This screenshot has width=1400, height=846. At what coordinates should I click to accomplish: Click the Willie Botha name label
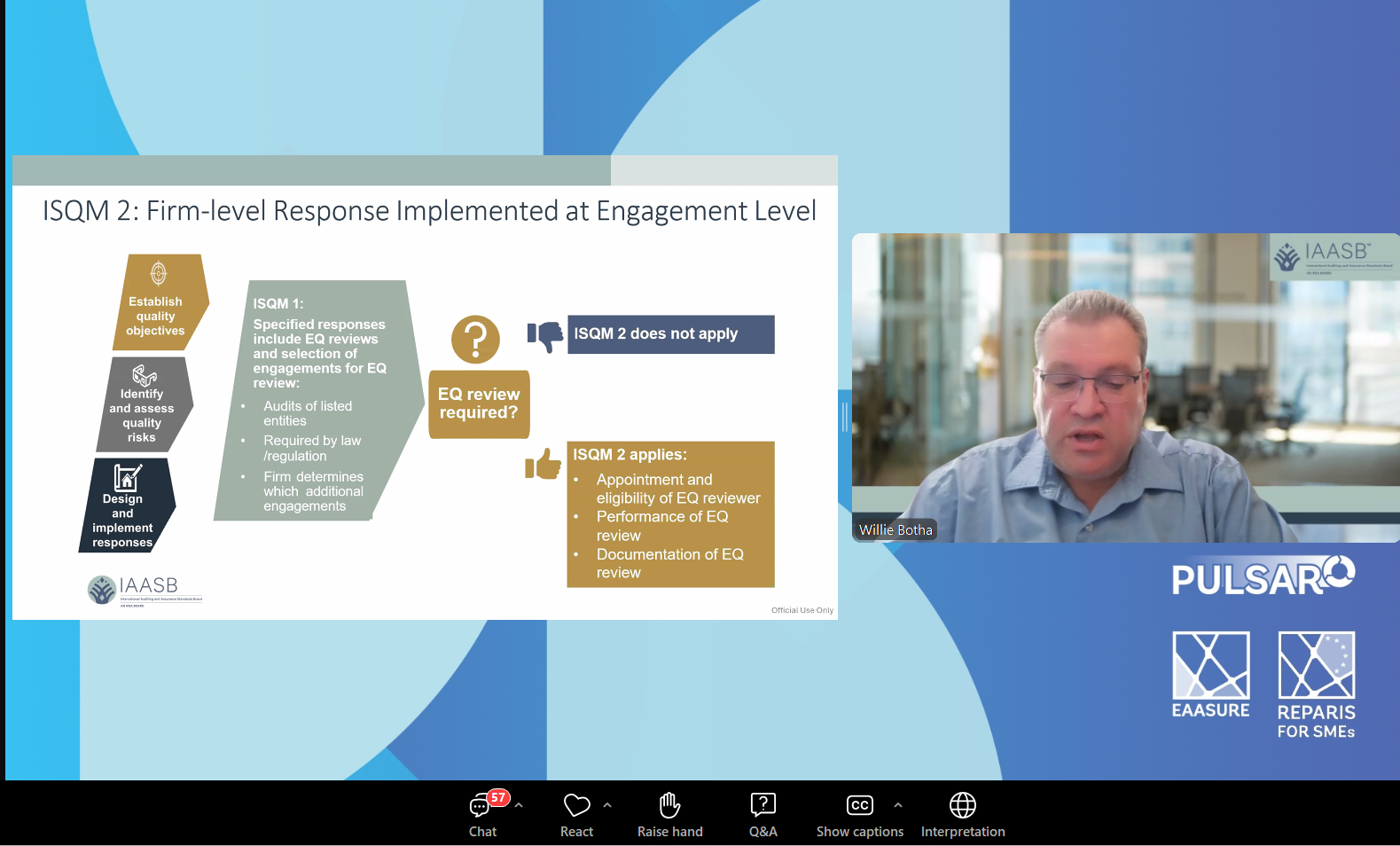click(x=896, y=530)
